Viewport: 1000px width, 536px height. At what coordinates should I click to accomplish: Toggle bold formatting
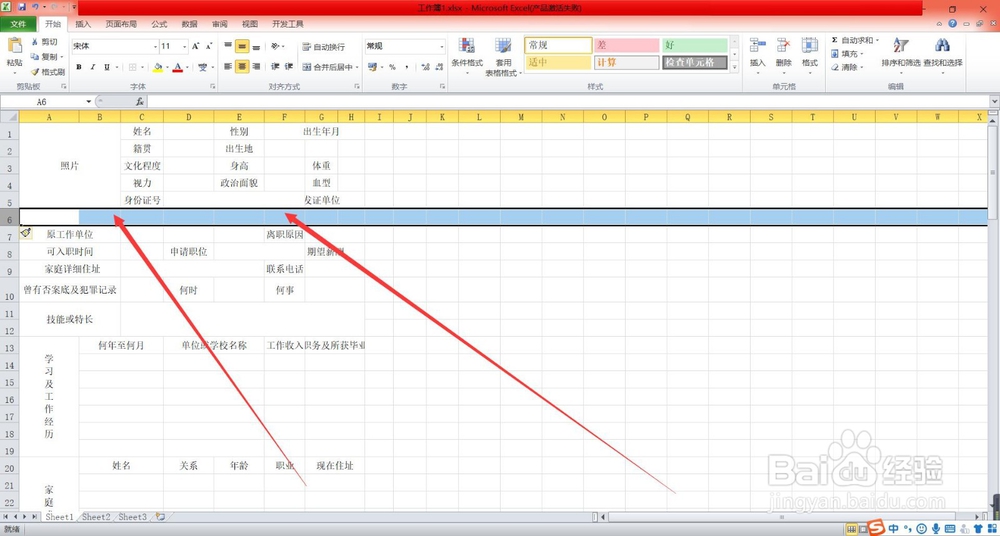click(x=78, y=67)
